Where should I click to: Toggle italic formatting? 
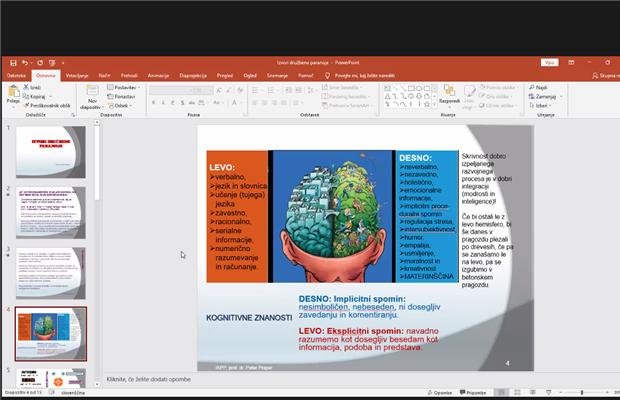(x=163, y=103)
